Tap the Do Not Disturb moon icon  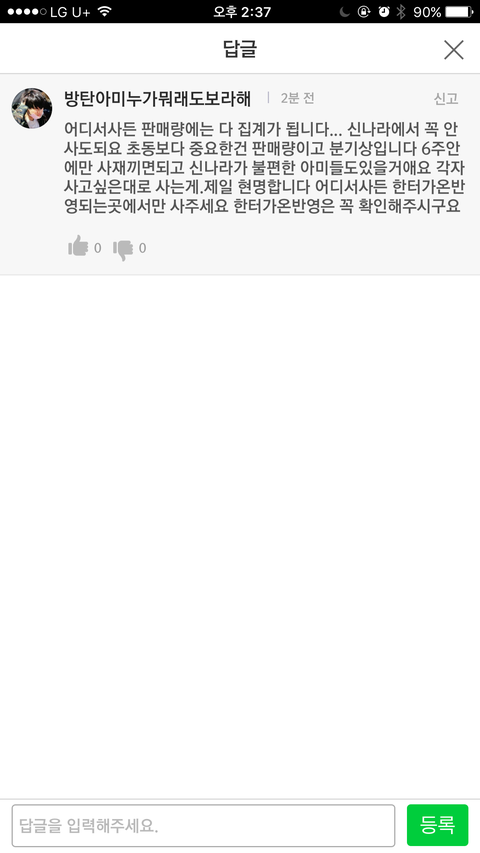coord(344,11)
